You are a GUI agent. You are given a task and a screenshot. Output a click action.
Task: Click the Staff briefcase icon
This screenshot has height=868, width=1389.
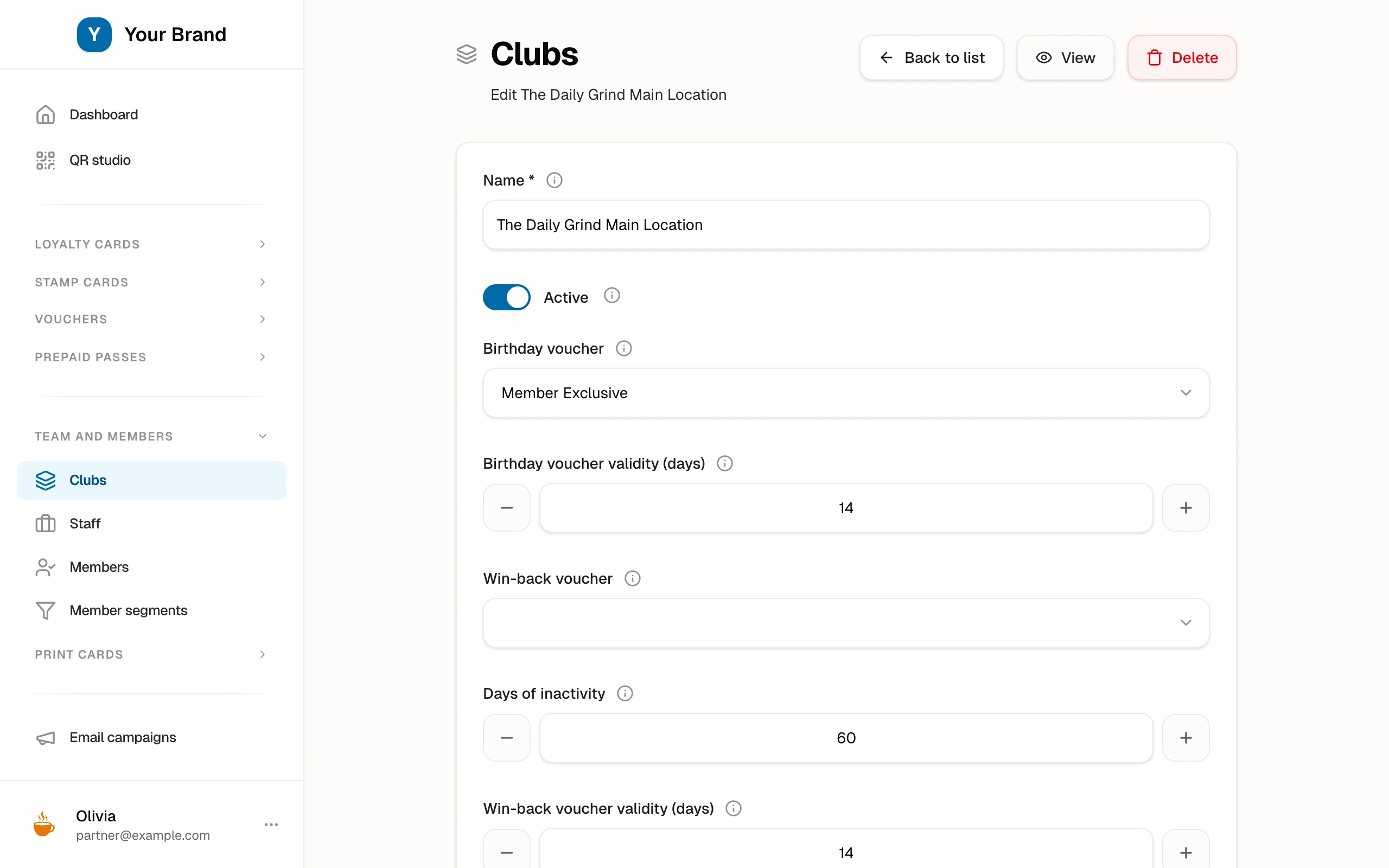[x=46, y=523]
